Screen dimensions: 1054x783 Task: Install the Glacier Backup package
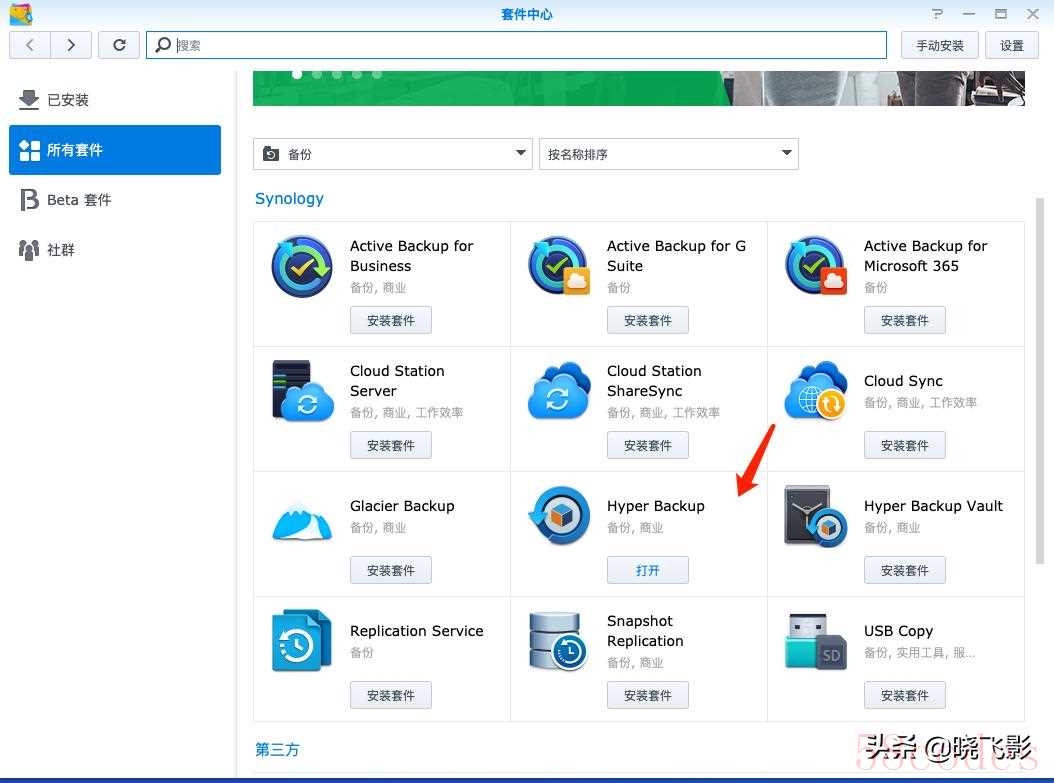391,571
